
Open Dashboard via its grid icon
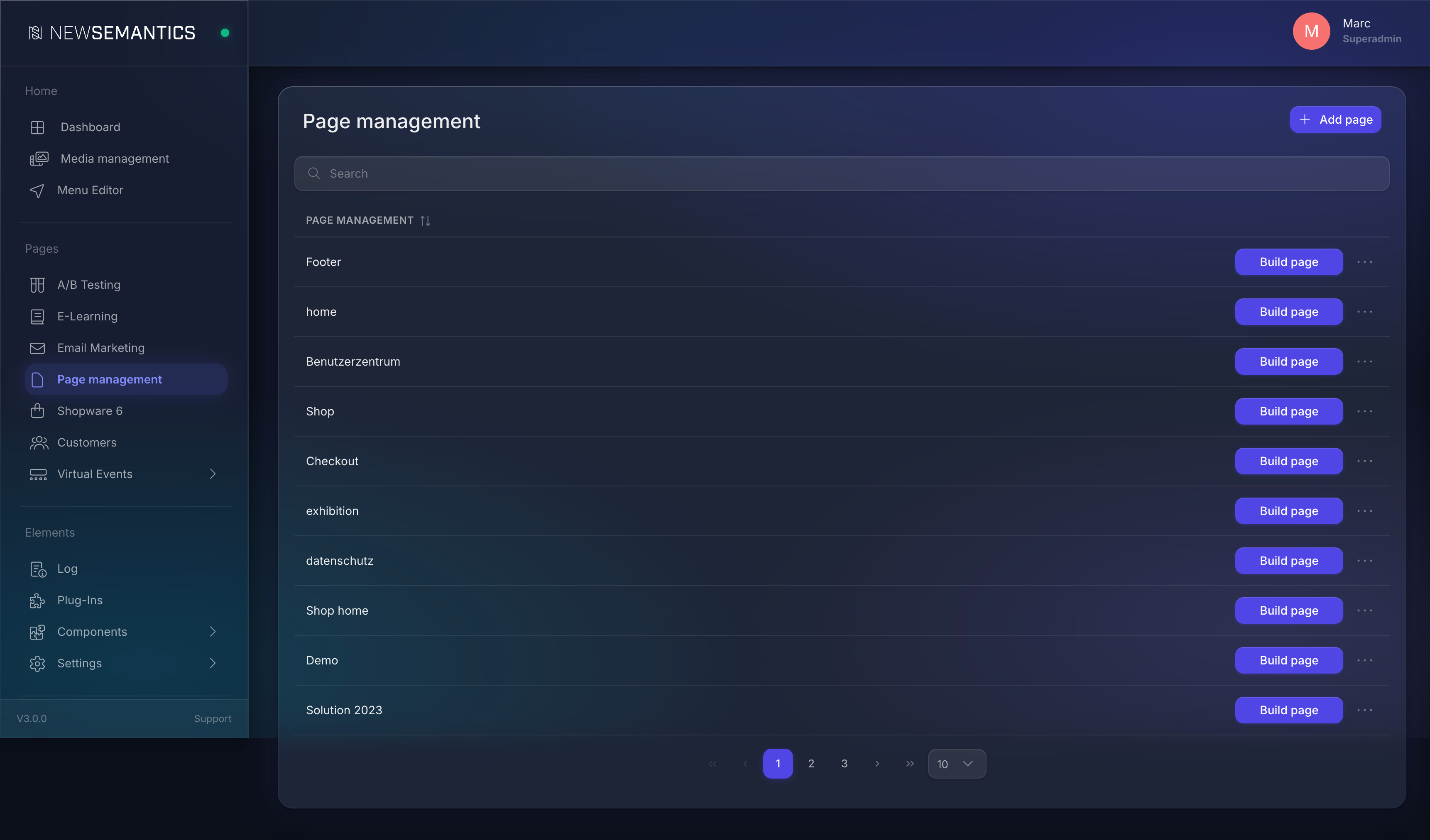[x=37, y=127]
